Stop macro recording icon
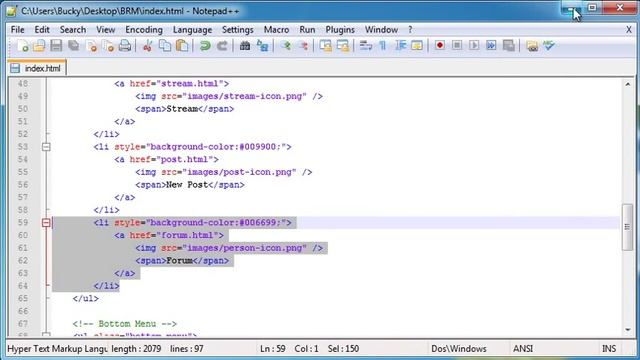This screenshot has width=640, height=360. [x=457, y=45]
